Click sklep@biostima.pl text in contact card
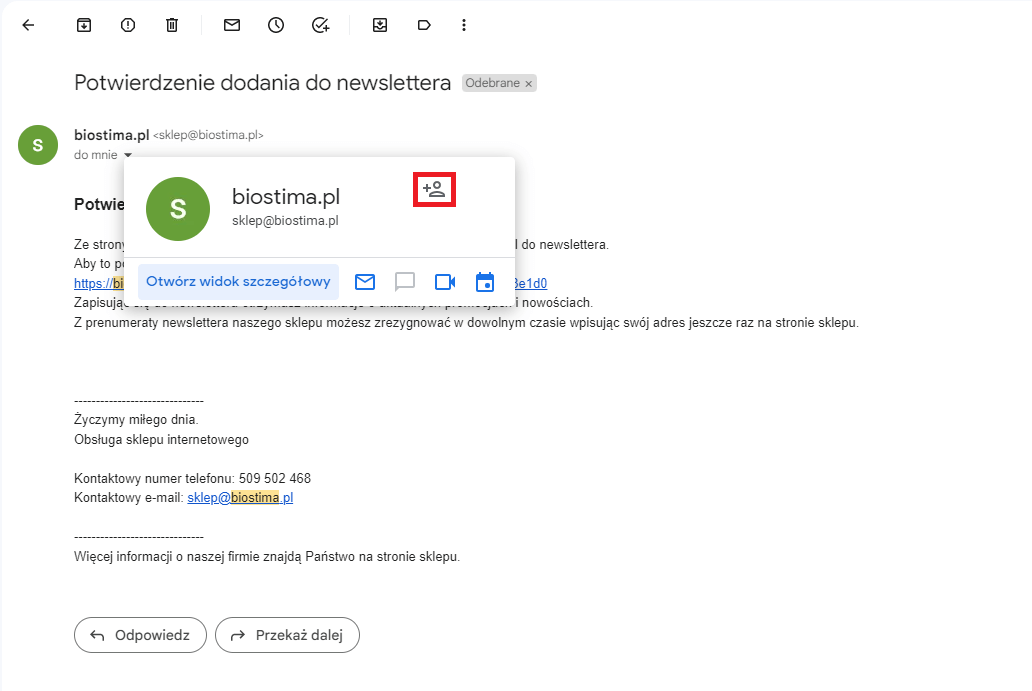The height and width of the screenshot is (691, 1032). point(286,220)
